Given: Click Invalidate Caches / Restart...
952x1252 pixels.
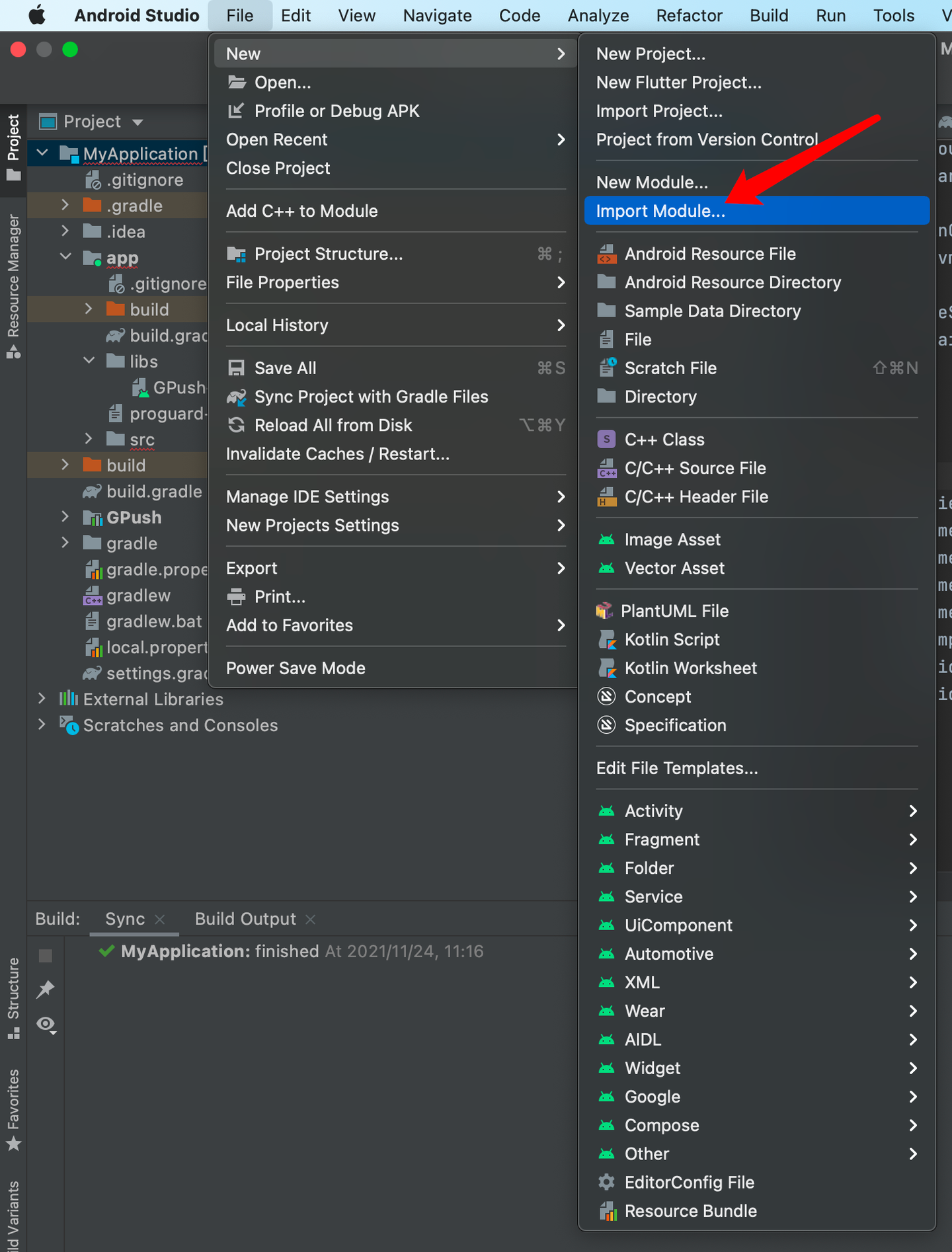Looking at the screenshot, I should [x=337, y=454].
